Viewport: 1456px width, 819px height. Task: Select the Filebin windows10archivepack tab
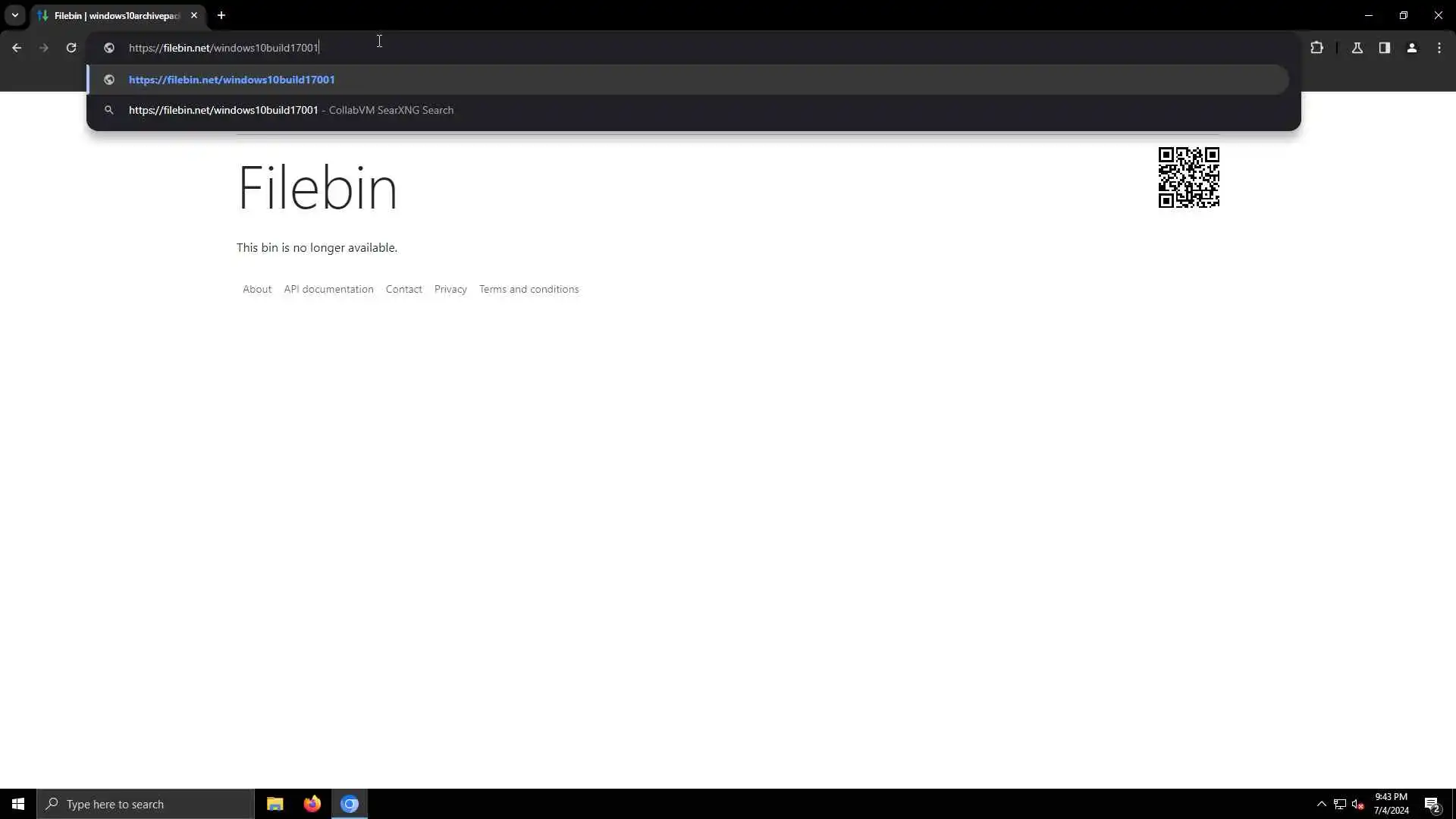coord(114,15)
